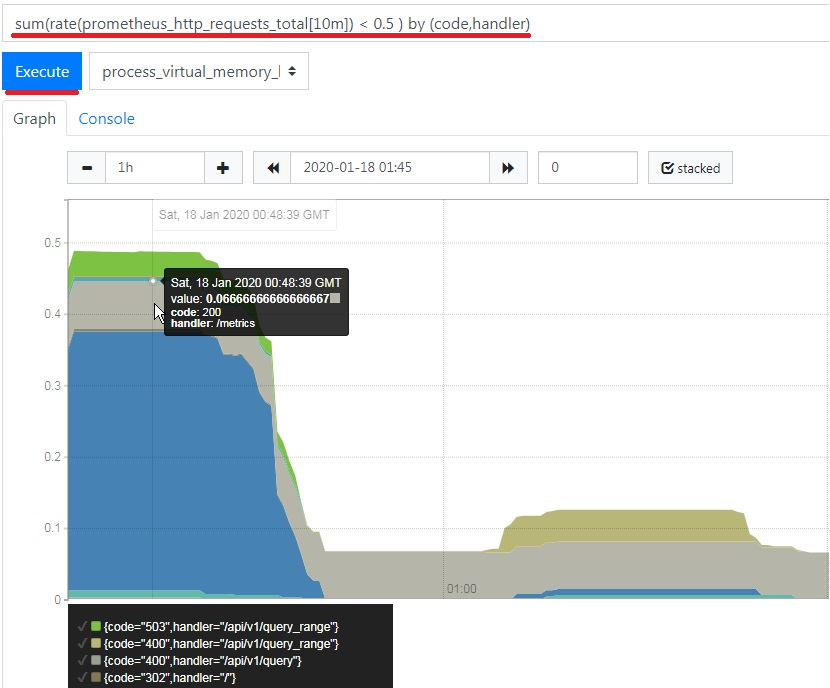The image size is (830, 688).
Task: Click the tooltip text "code: 200"
Action: (196, 312)
